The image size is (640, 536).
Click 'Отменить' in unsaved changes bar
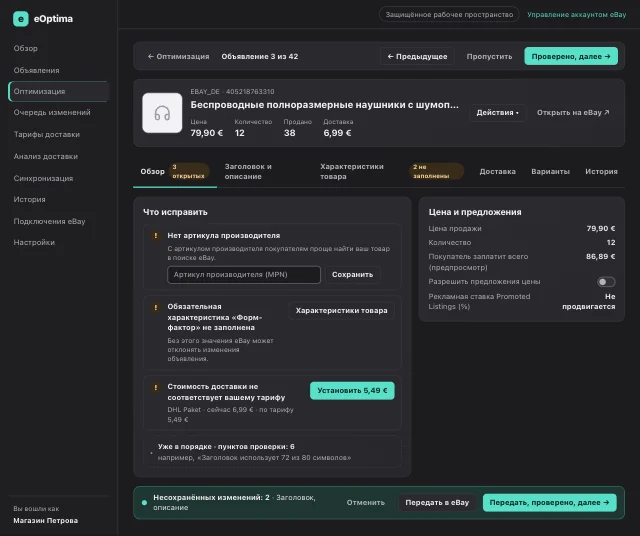pos(365,503)
